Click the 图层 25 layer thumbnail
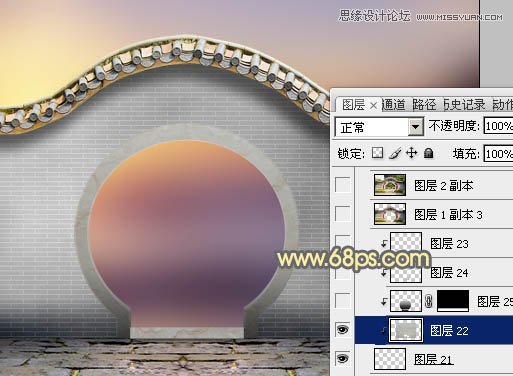 406,301
